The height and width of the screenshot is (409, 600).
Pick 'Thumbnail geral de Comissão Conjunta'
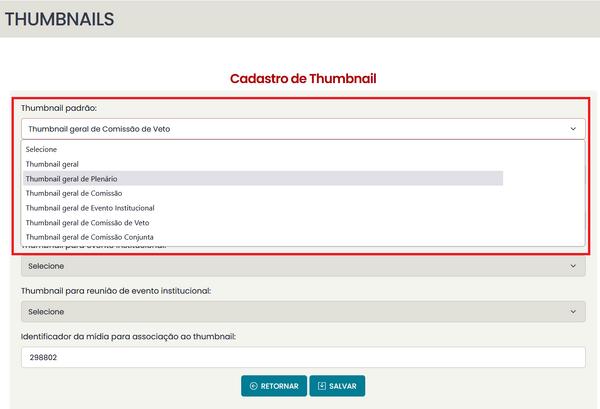click(x=90, y=237)
